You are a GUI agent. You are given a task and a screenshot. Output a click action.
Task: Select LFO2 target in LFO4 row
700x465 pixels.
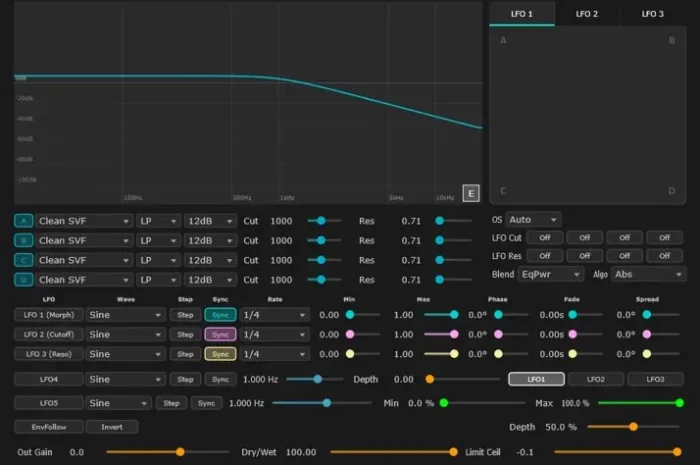pyautogui.click(x=596, y=379)
